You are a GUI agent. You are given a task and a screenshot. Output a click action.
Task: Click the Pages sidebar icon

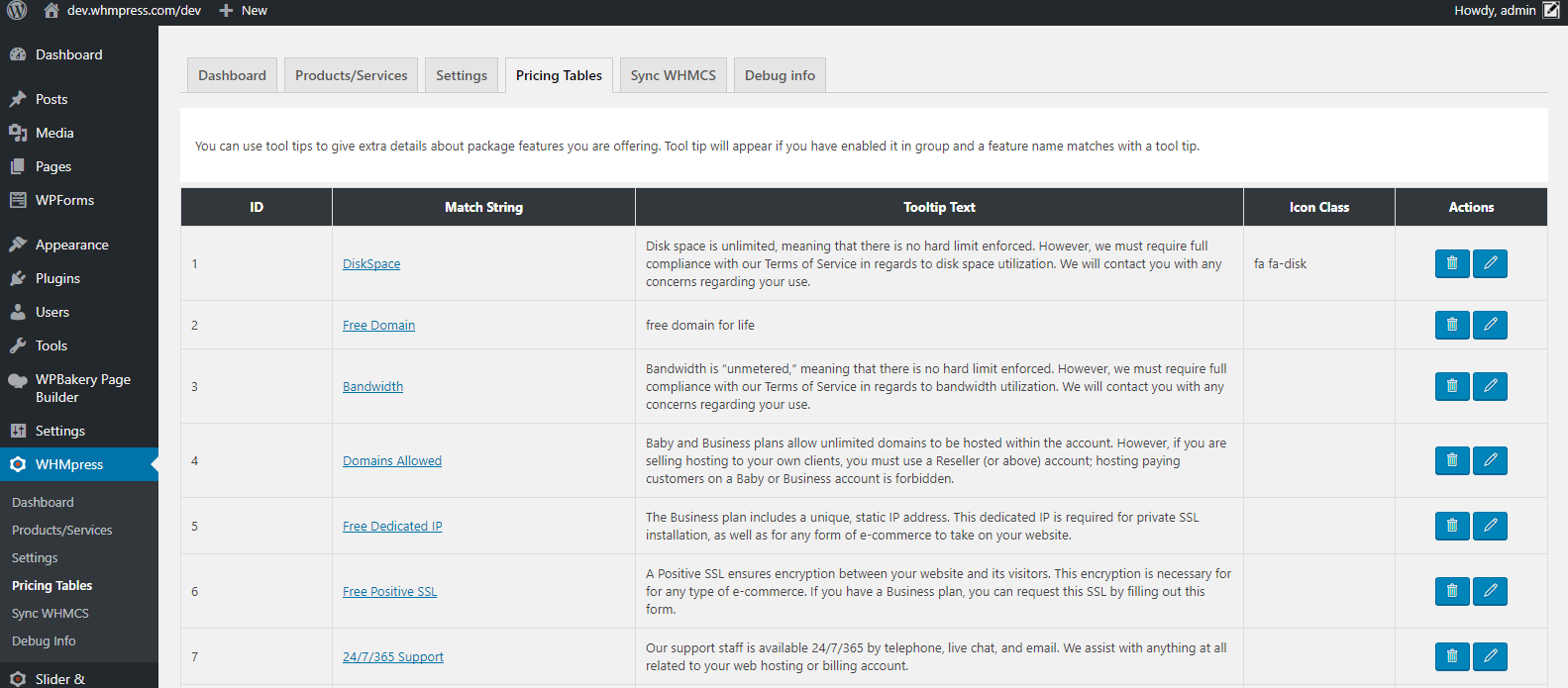pos(18,166)
